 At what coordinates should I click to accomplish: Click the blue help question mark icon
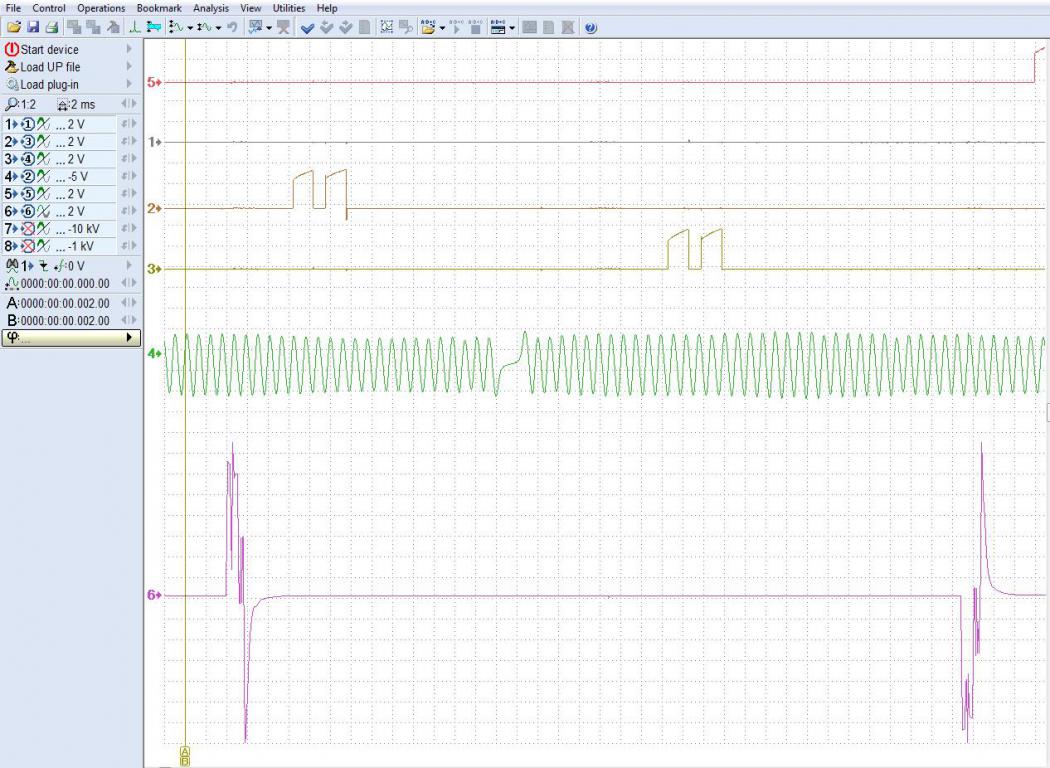pyautogui.click(x=590, y=27)
